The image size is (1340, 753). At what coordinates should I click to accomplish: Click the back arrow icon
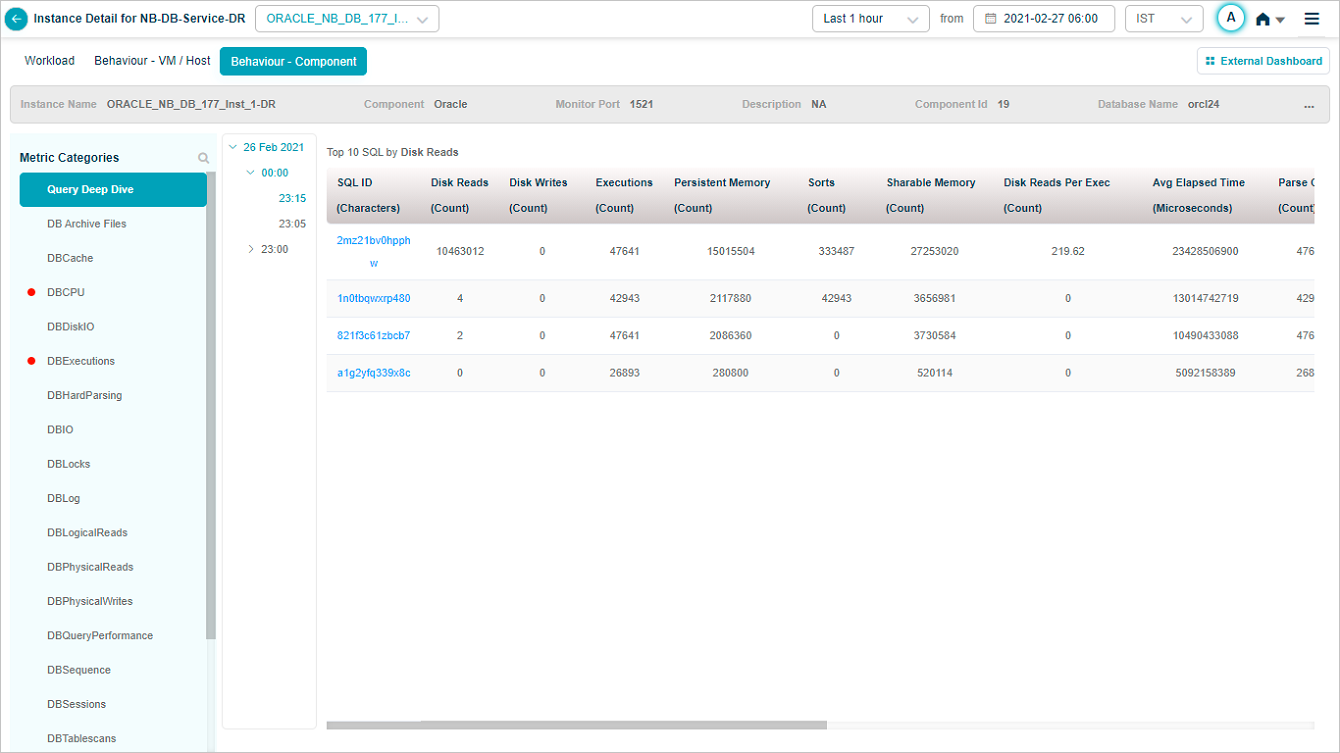pos(17,19)
